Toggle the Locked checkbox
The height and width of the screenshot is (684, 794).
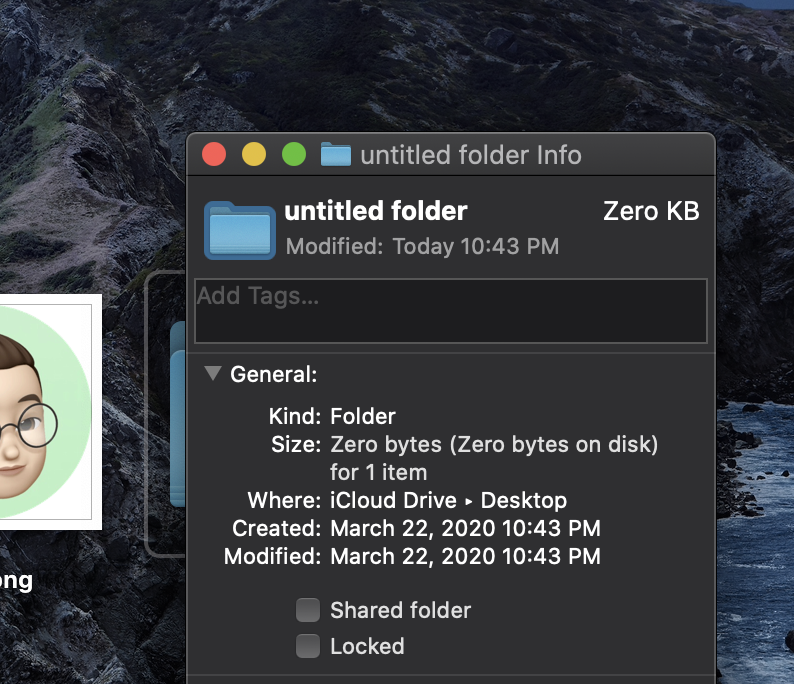[308, 646]
